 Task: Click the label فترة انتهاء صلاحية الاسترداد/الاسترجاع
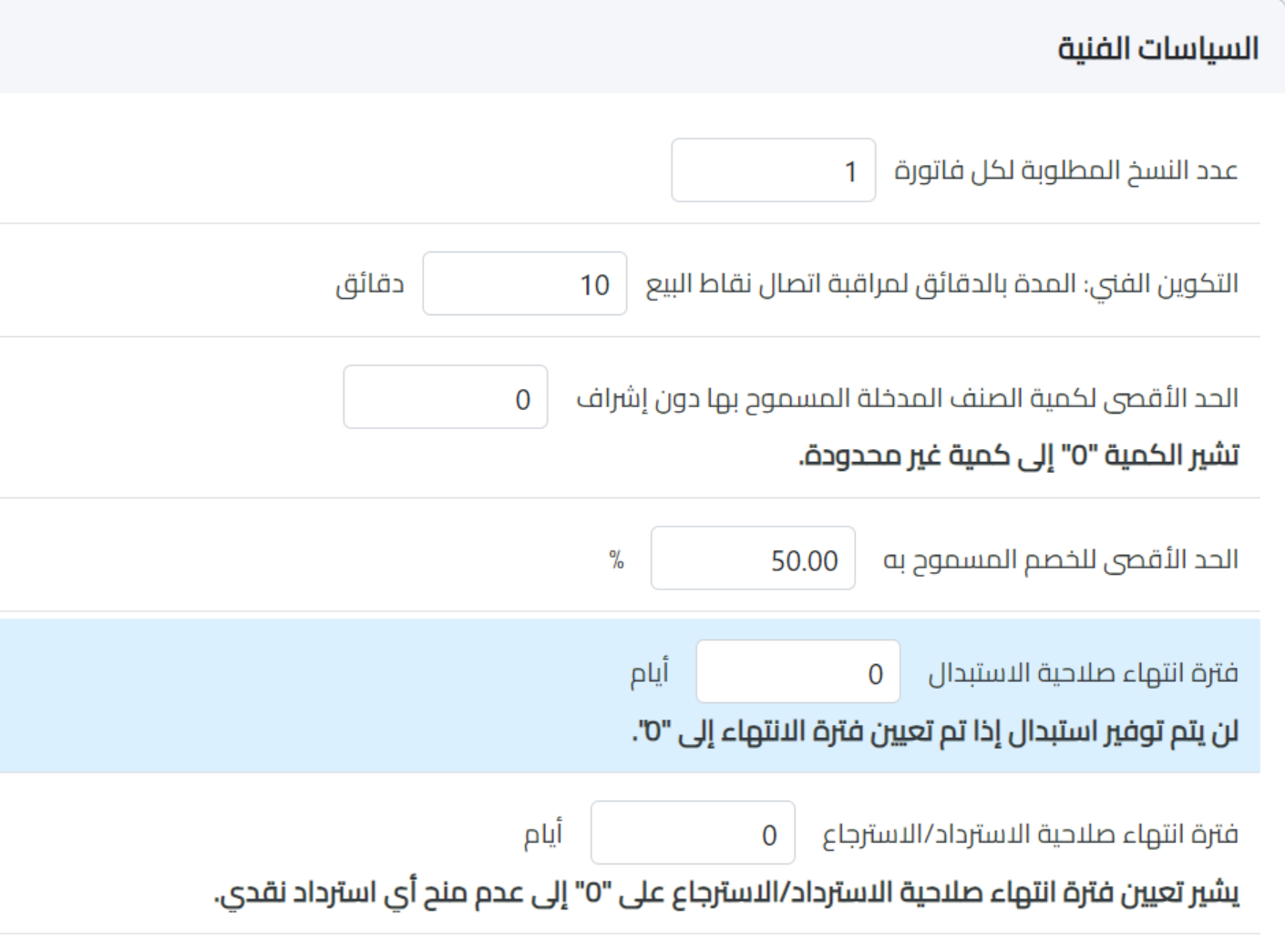coord(1030,834)
